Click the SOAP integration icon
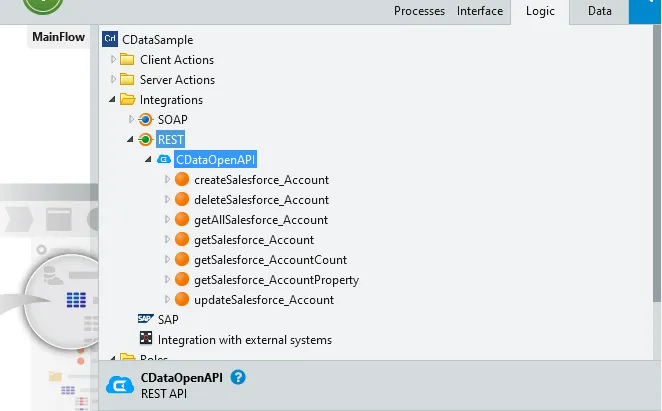Screen dimensions: 662x411 (x=146, y=119)
